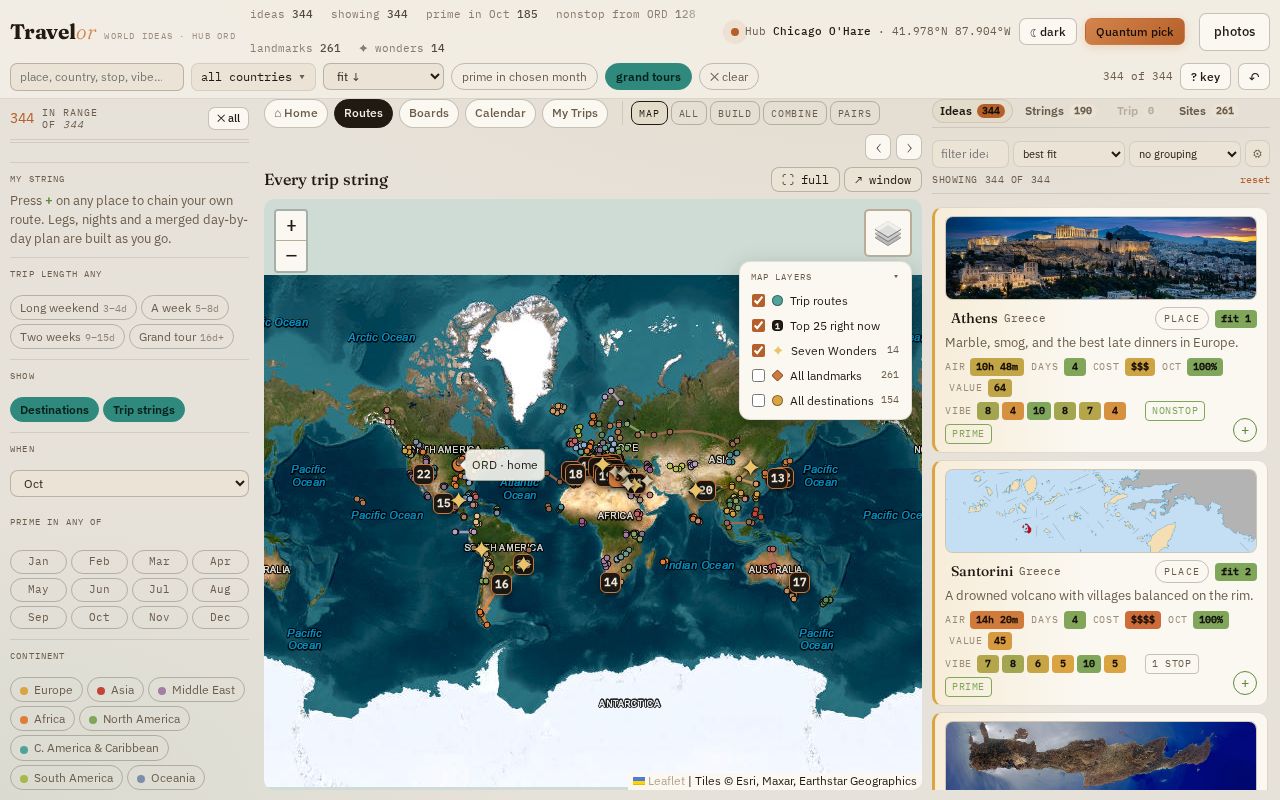Open the no grouping dropdown
The width and height of the screenshot is (1280, 800).
(1185, 154)
